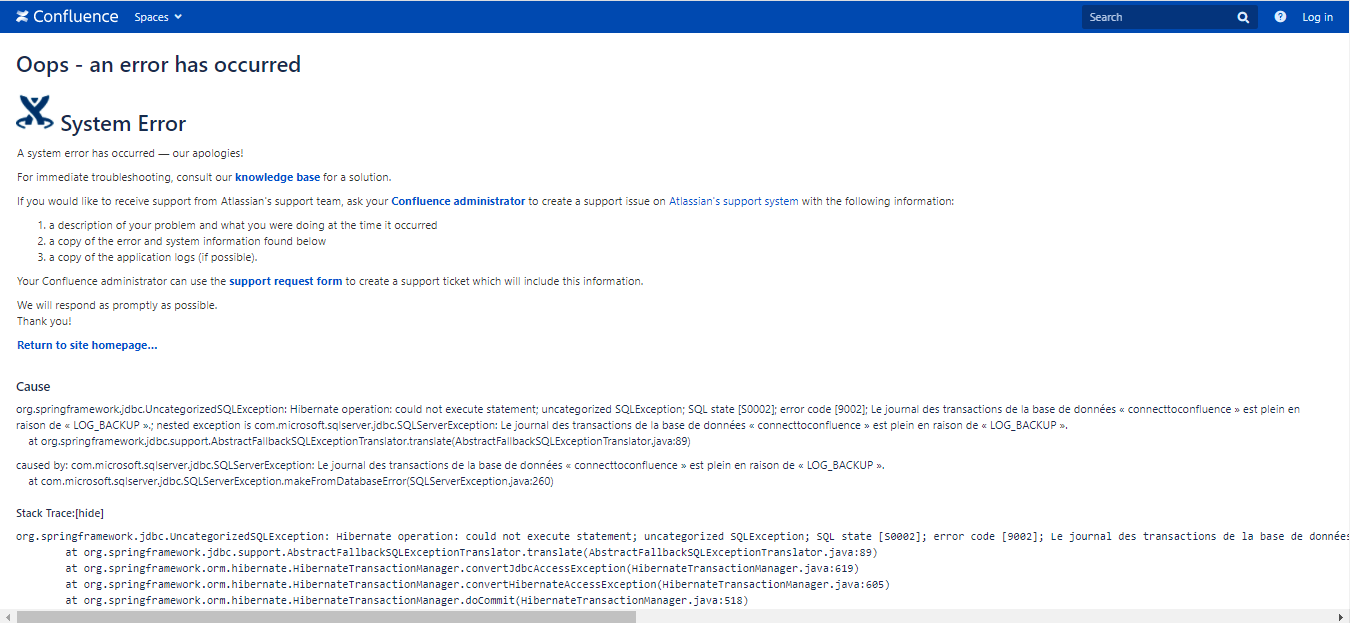1350x623 pixels.
Task: Open the support request form link
Action: pos(285,281)
